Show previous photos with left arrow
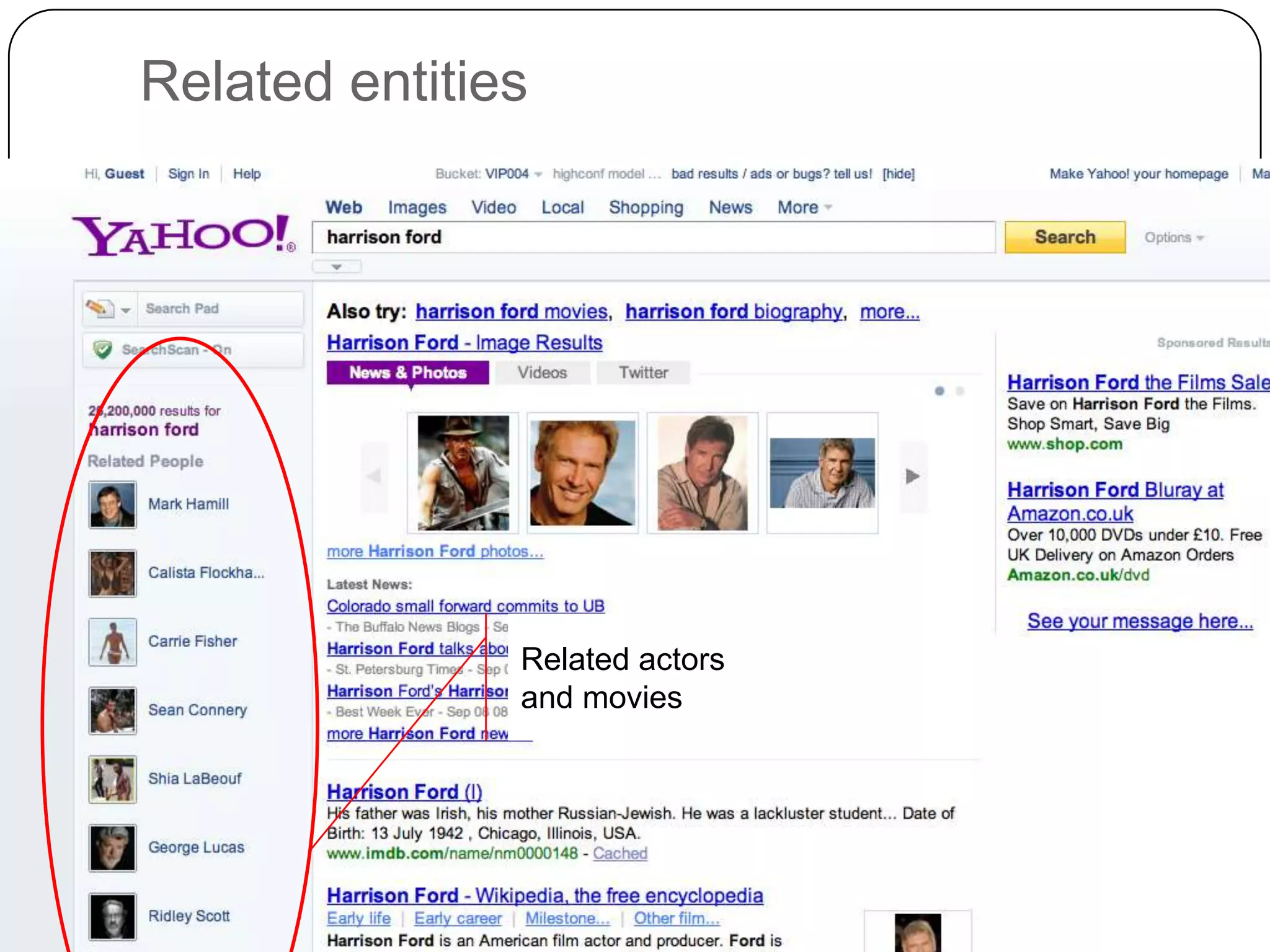The image size is (1270, 952). coord(374,476)
